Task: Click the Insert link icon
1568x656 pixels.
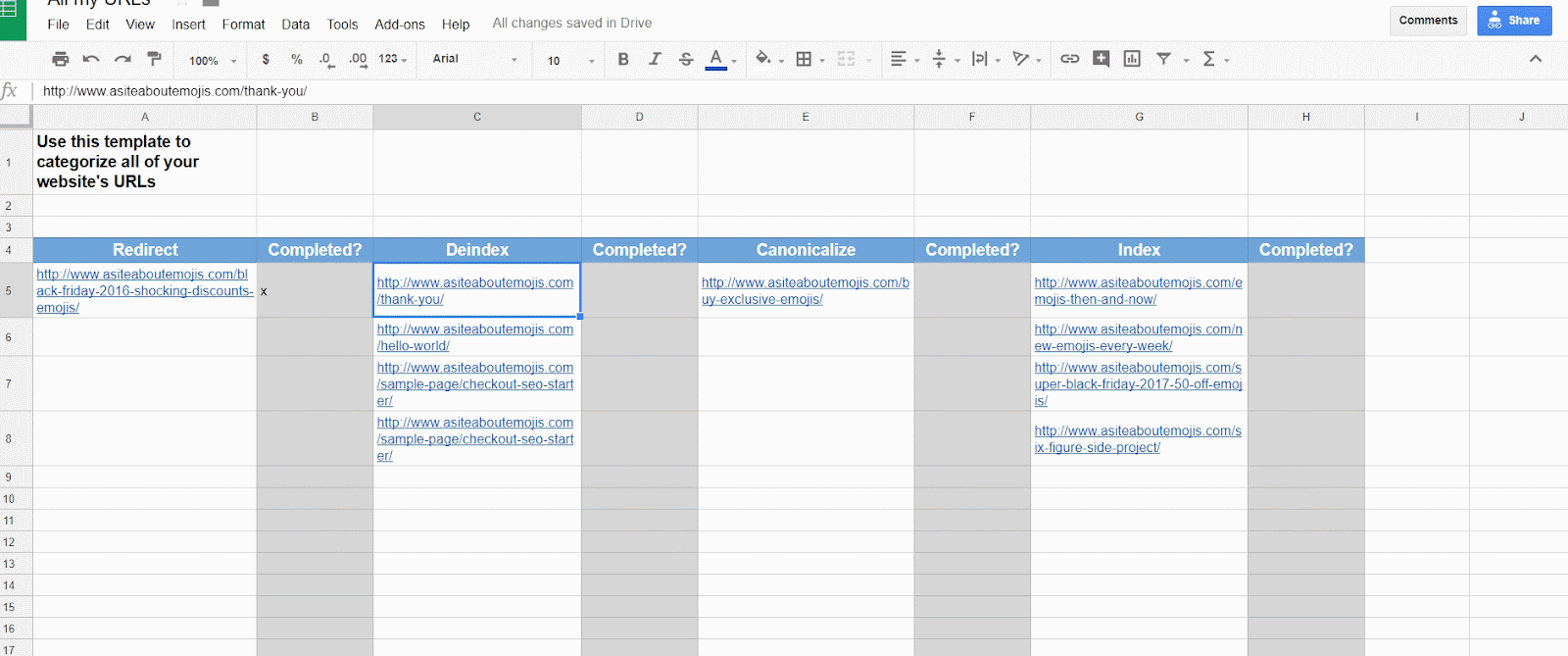Action: click(x=1069, y=59)
